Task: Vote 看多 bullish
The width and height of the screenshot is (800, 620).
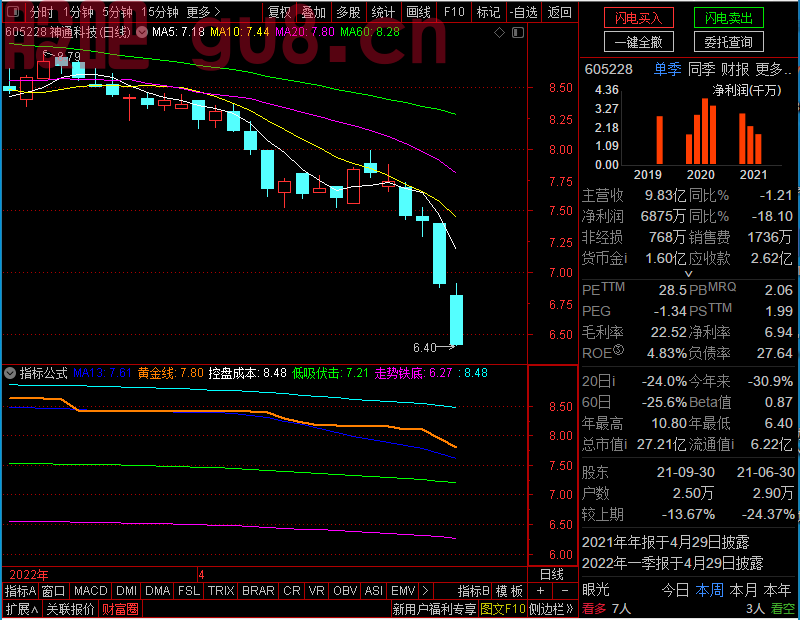Action: pyautogui.click(x=594, y=609)
